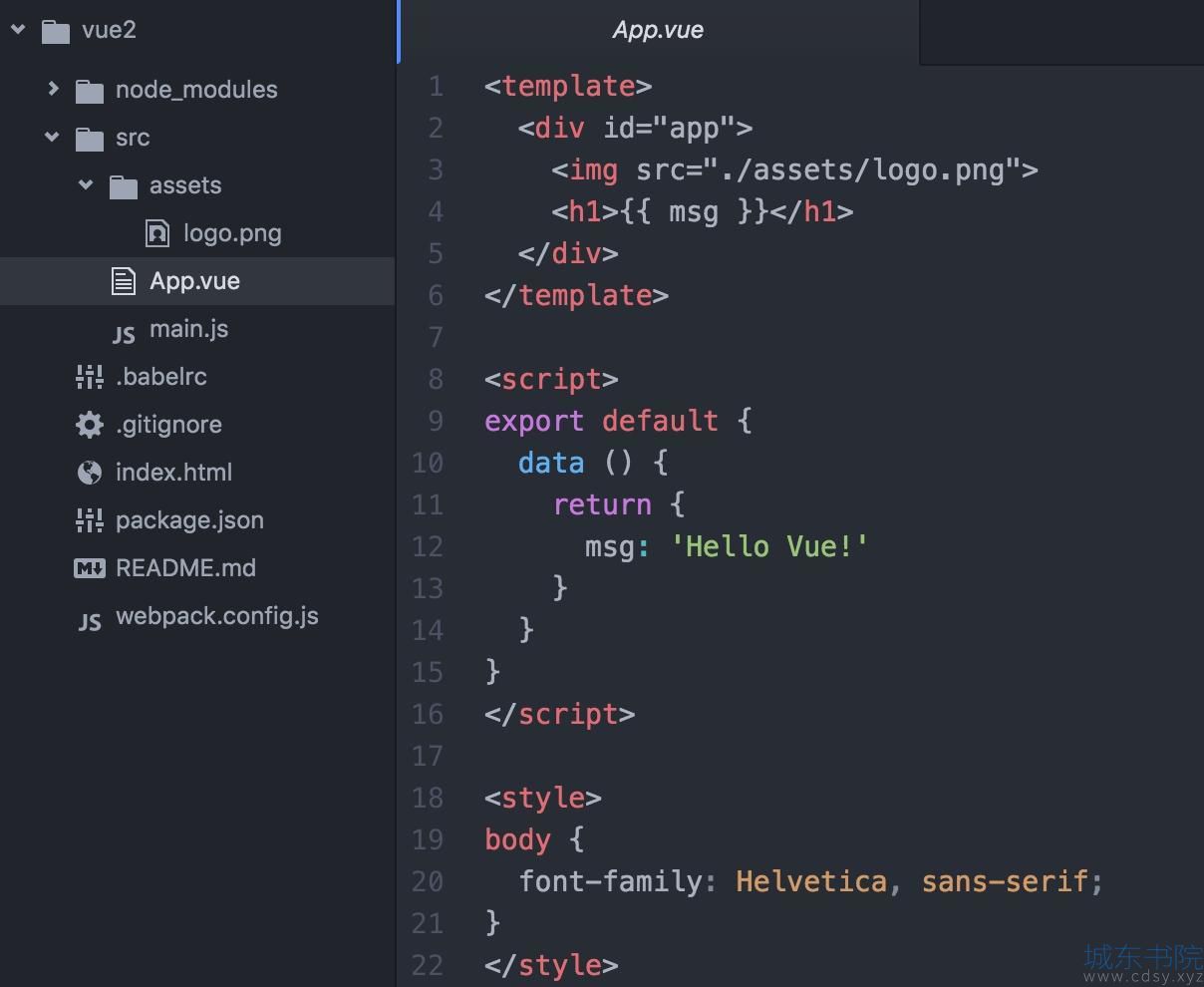The width and height of the screenshot is (1204, 987).
Task: Click the .babelrc settings file icon
Action: (x=90, y=377)
